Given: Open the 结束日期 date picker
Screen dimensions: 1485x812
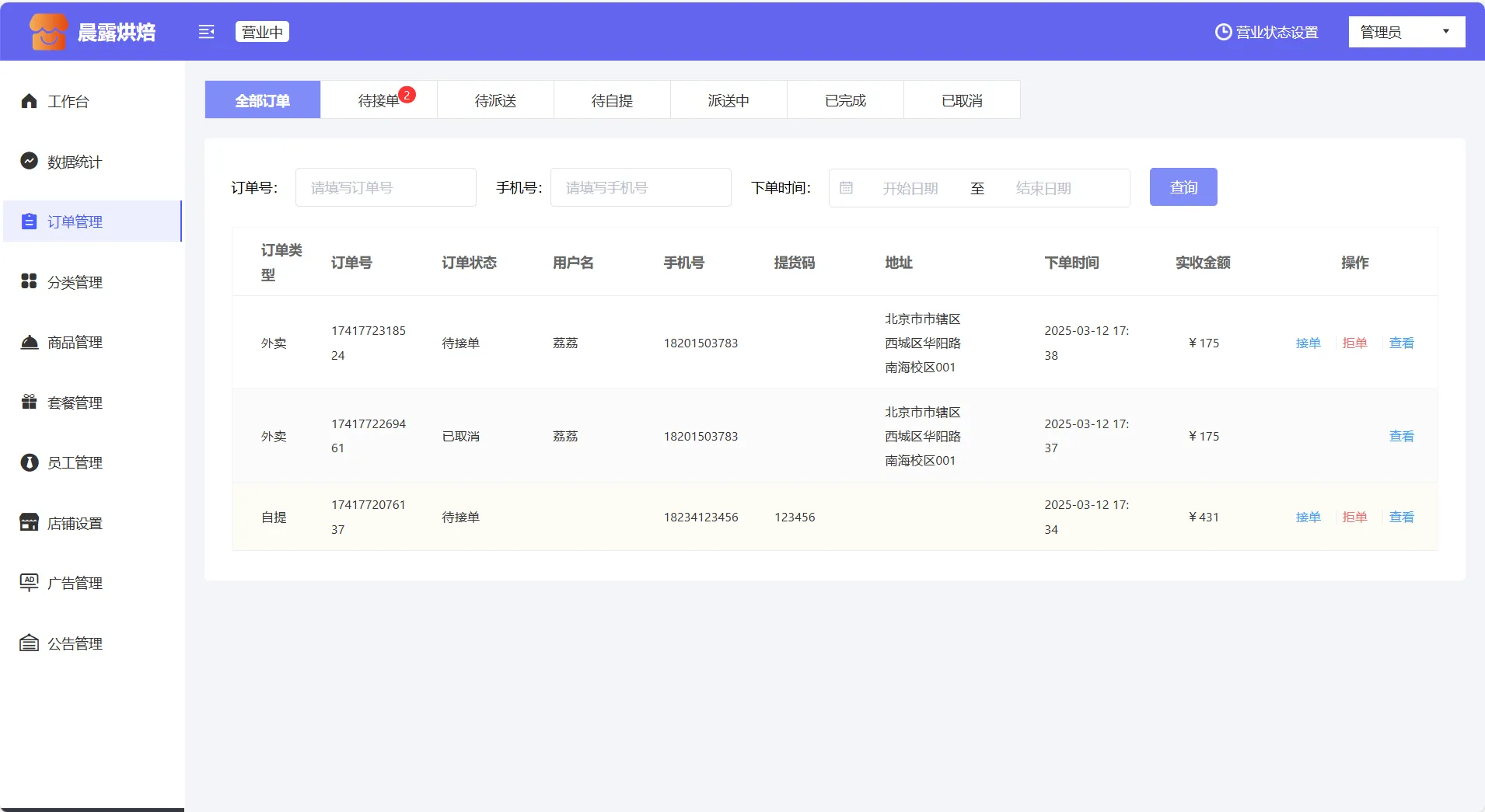Looking at the screenshot, I should [x=1043, y=188].
